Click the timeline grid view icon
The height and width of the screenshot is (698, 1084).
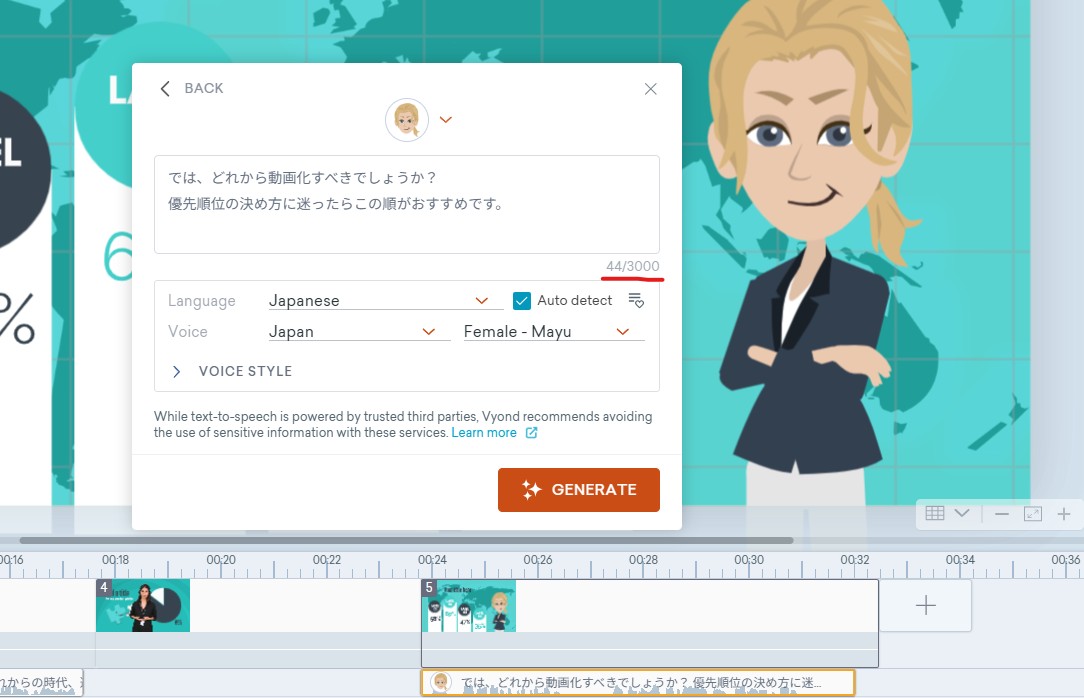point(935,513)
